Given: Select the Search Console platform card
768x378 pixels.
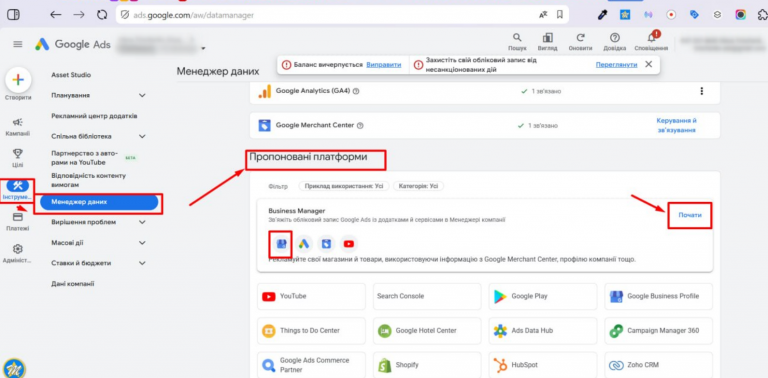Looking at the screenshot, I should pyautogui.click(x=427, y=296).
